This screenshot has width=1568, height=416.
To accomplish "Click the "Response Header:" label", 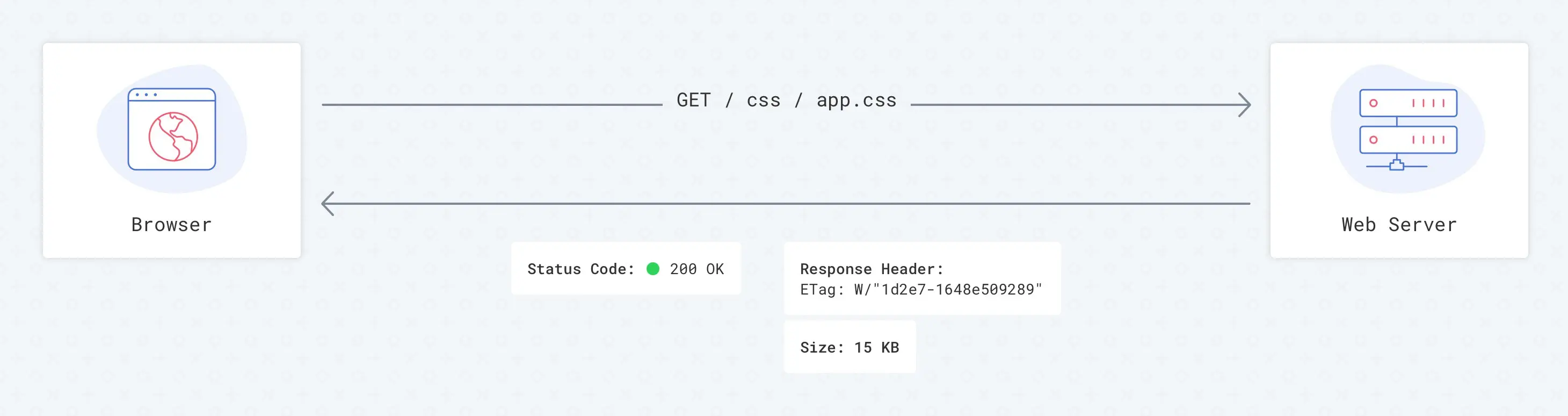I will [871, 269].
